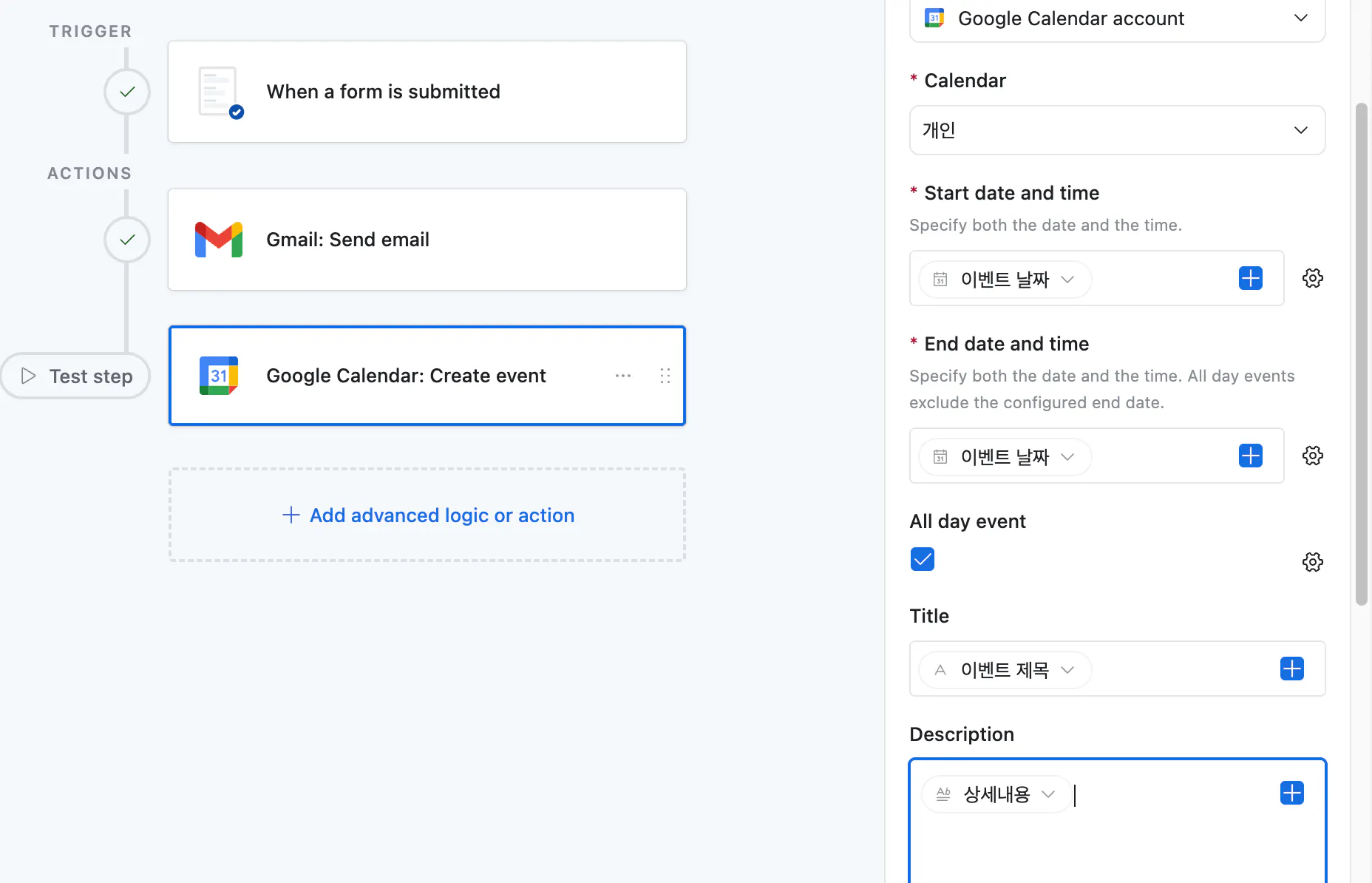Click Add advanced logic or action
This screenshot has height=883, width=1372.
[427, 515]
